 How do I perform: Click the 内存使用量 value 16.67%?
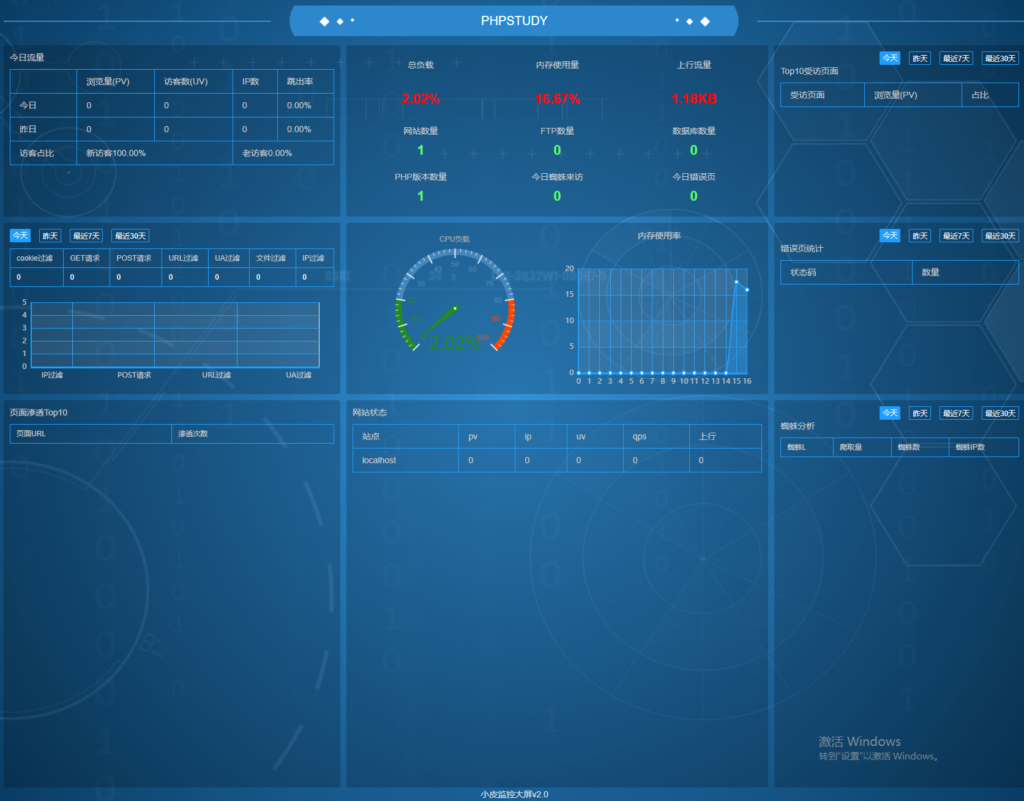coord(557,99)
